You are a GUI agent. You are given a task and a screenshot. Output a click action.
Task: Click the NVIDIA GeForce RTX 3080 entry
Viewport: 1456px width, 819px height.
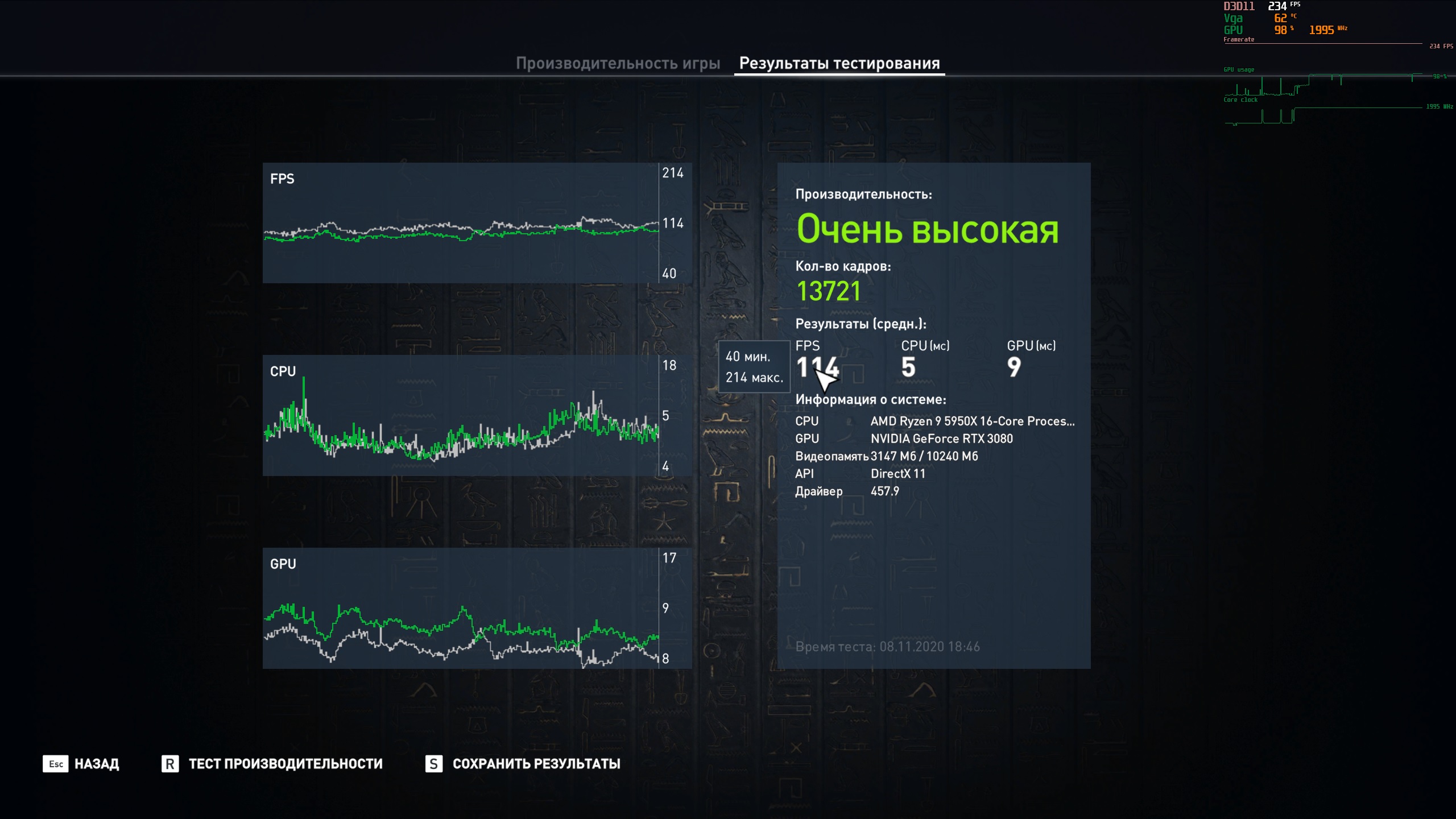pos(941,439)
